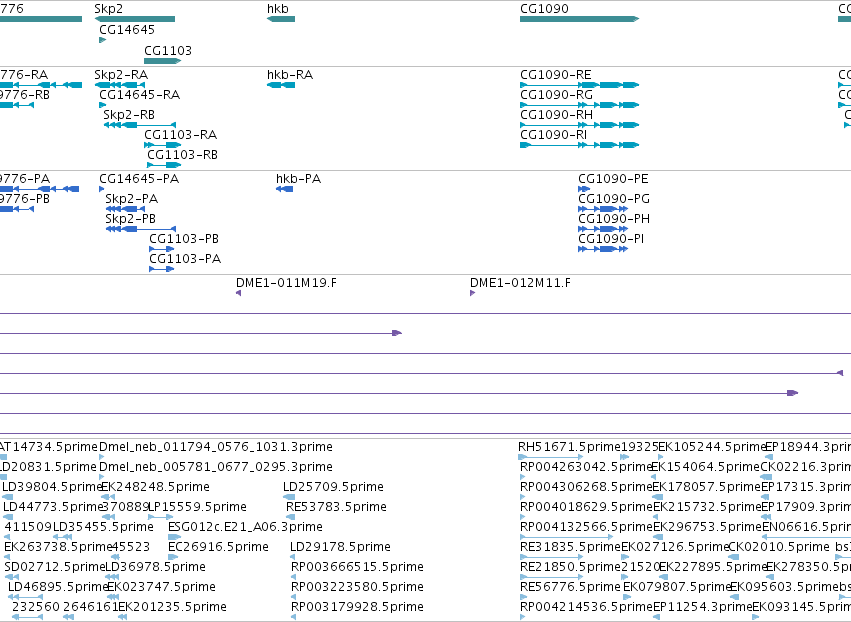Select EST LD46895.5prime
This screenshot has width=851, height=622.
pos(58,587)
